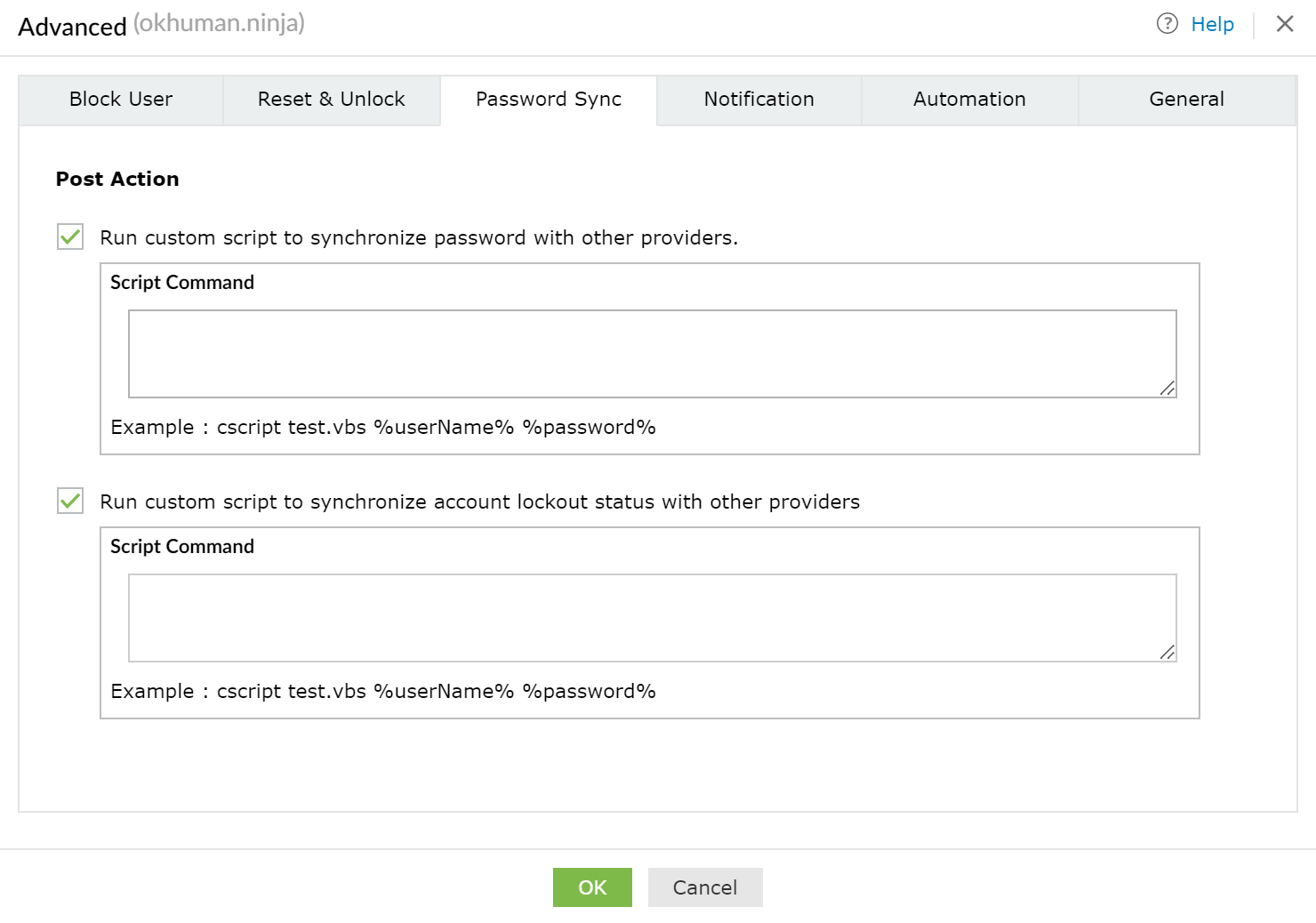Grab resize handle of second script textbox
This screenshot has height=923, width=1316.
coord(1168,653)
